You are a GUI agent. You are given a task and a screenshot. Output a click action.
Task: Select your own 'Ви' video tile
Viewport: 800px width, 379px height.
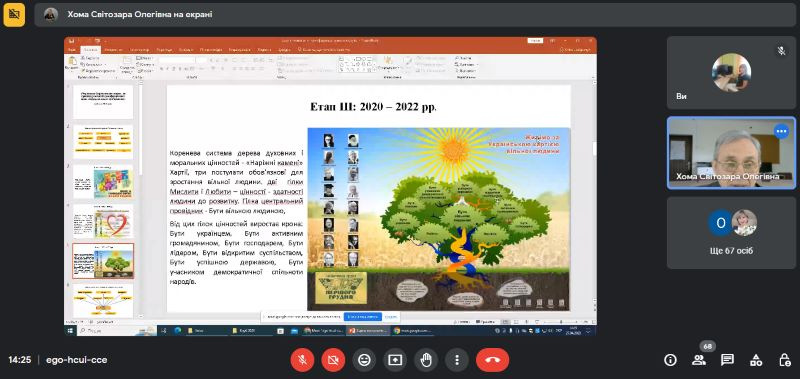pos(731,72)
